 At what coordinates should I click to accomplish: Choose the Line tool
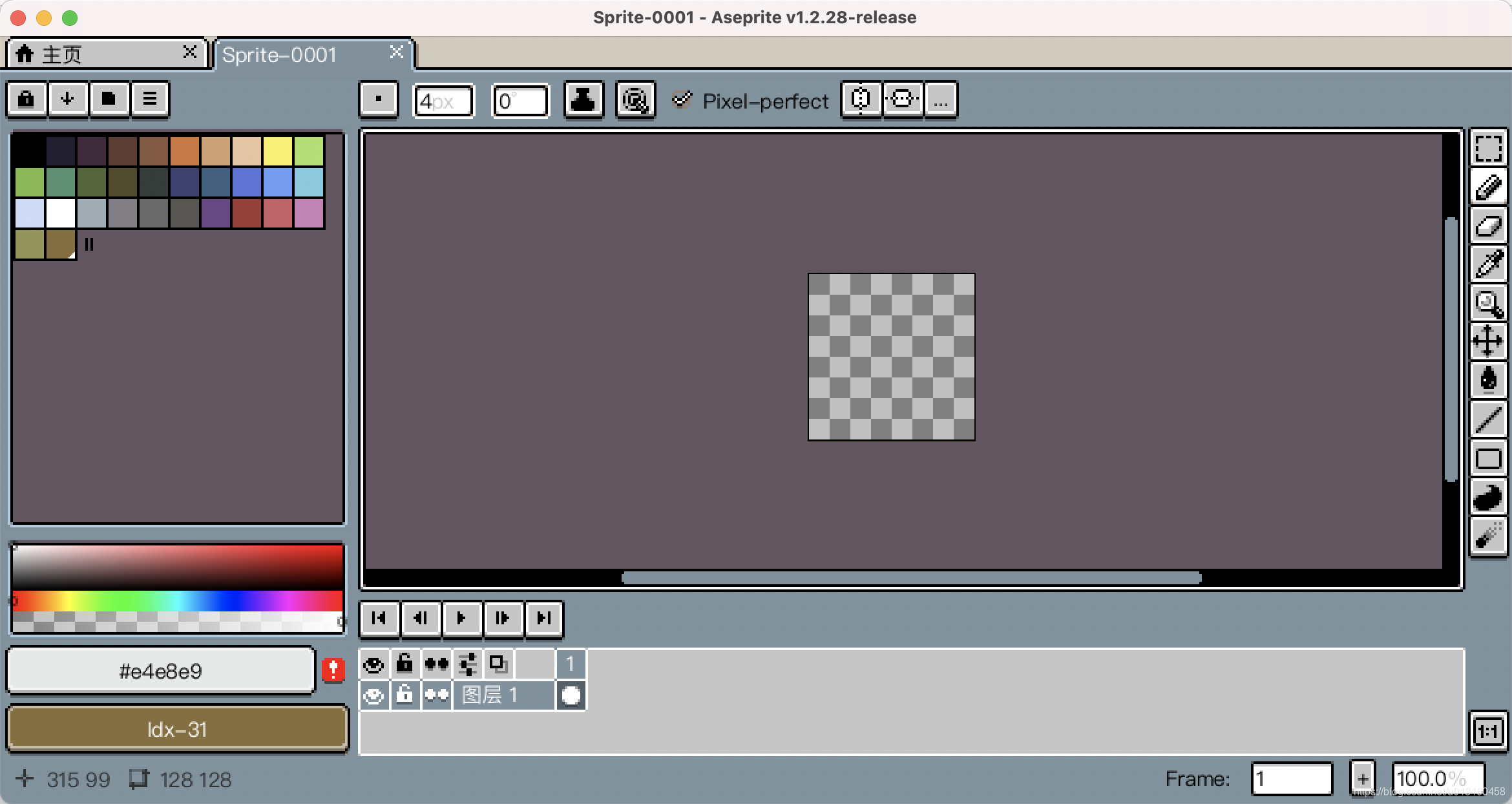[1488, 419]
